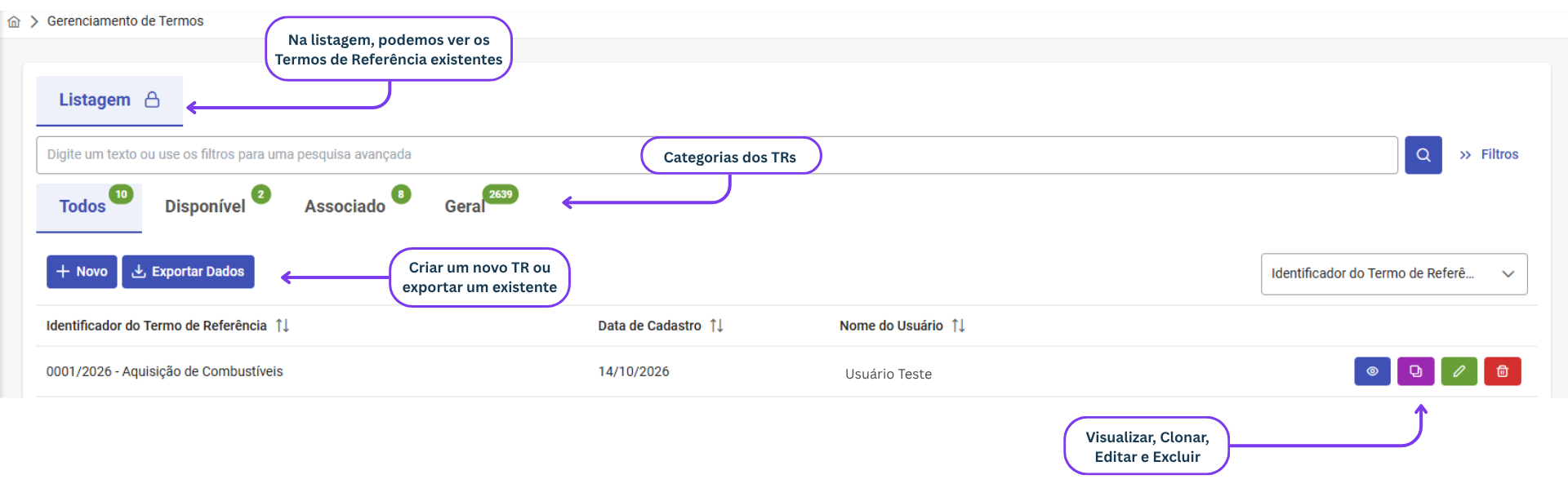Sort by Data de Cadastro
The width and height of the screenshot is (1568, 488).
[717, 326]
